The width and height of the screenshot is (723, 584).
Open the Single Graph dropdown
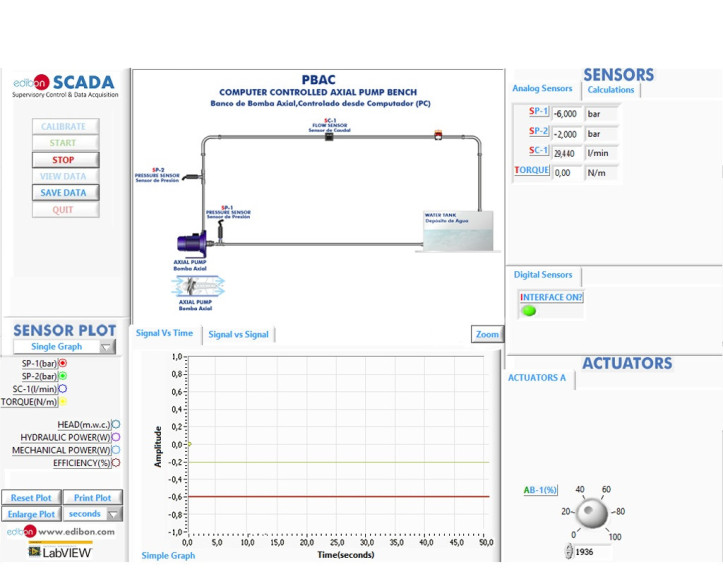click(106, 347)
